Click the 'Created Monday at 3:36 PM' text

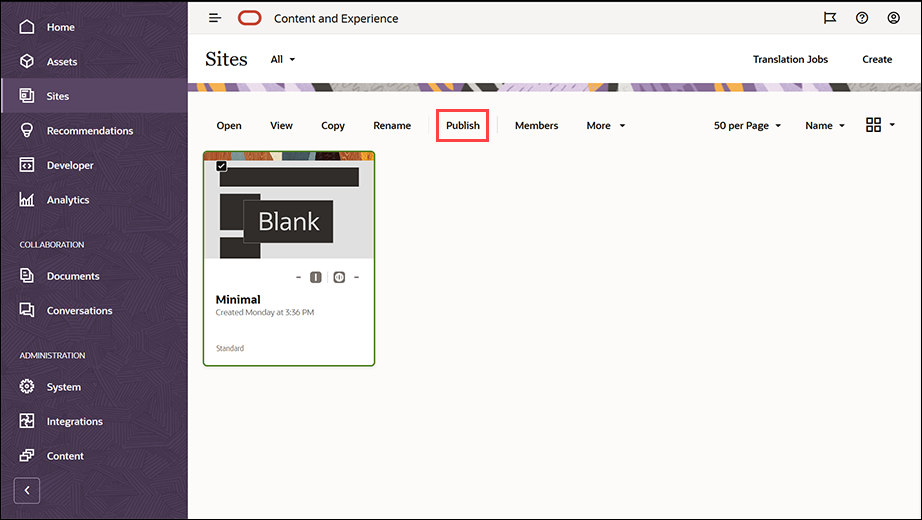(x=265, y=312)
